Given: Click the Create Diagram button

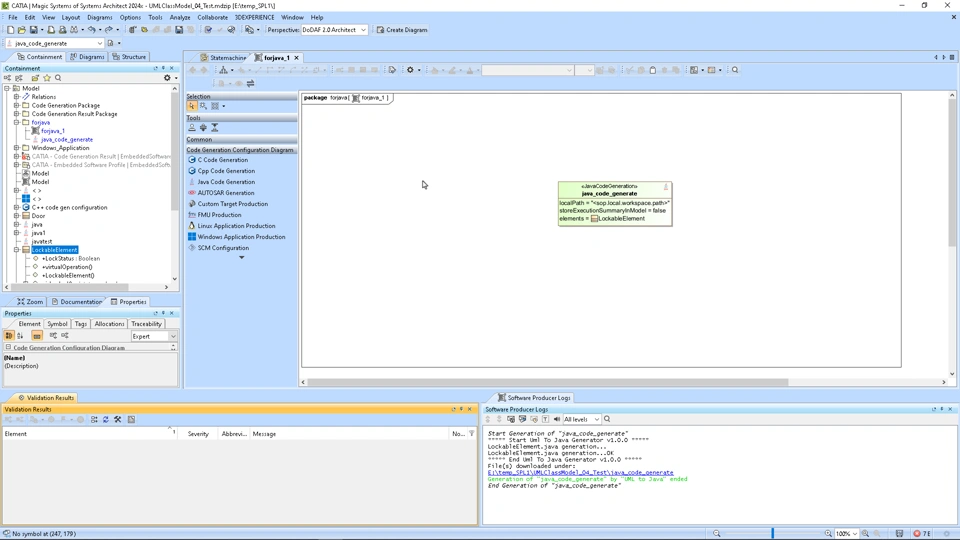Looking at the screenshot, I should point(402,29).
